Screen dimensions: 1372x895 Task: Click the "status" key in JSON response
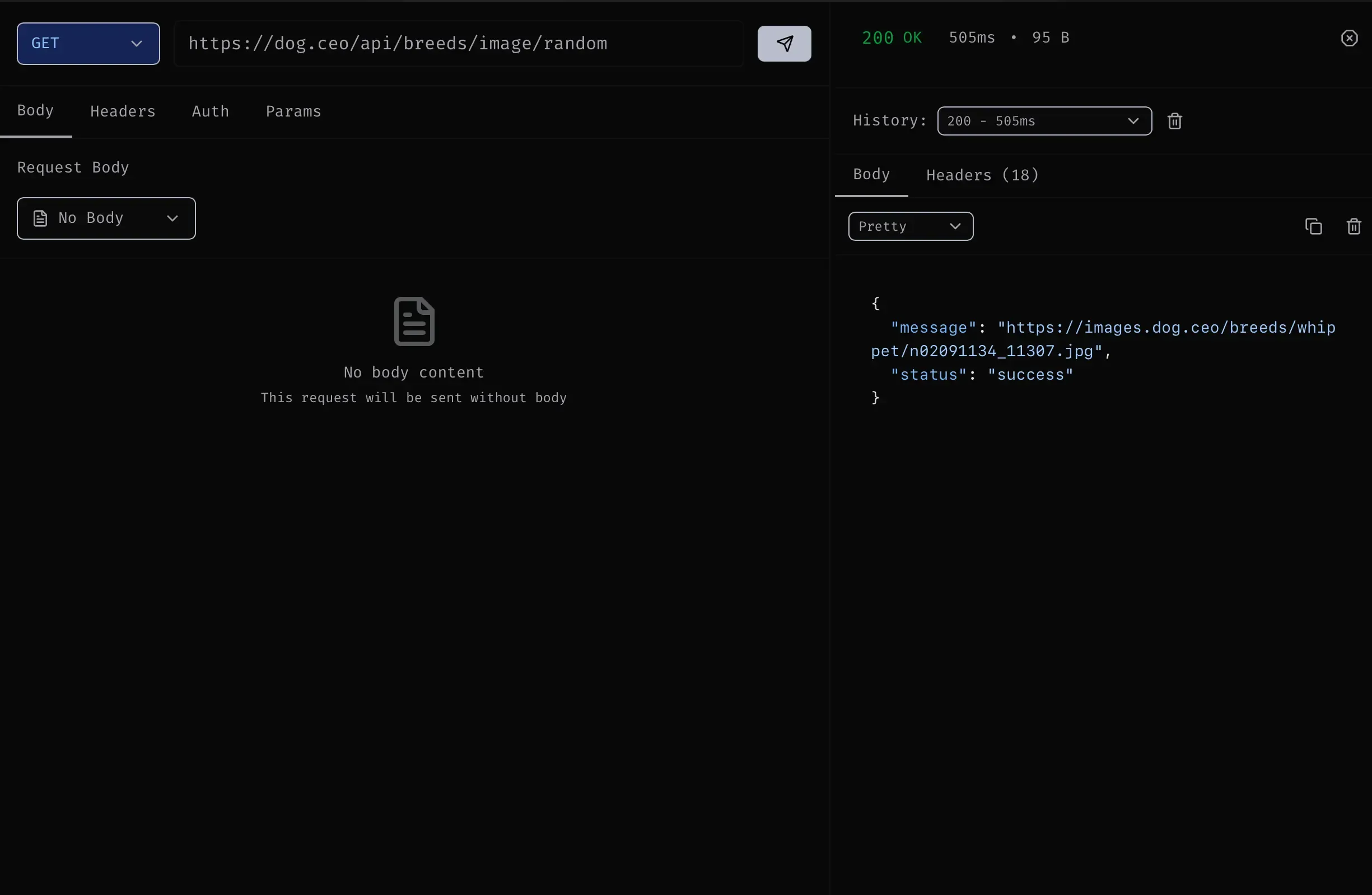click(x=928, y=375)
